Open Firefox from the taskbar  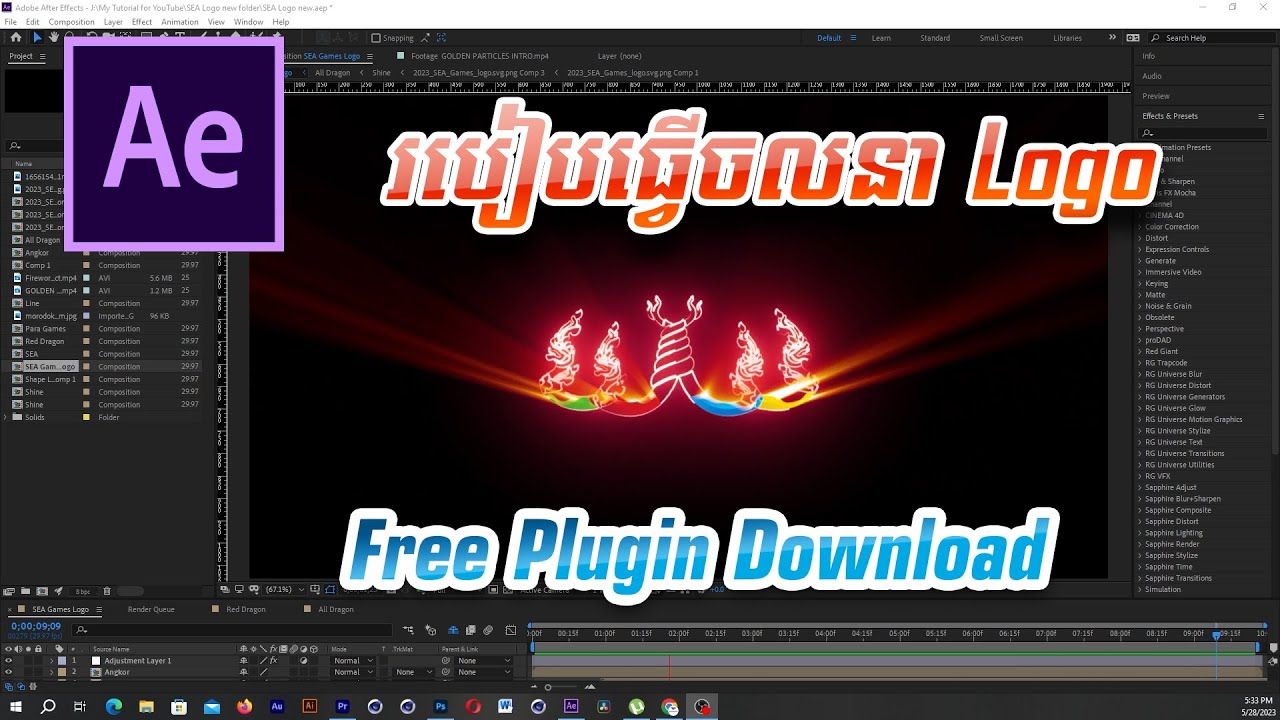pyautogui.click(x=244, y=706)
